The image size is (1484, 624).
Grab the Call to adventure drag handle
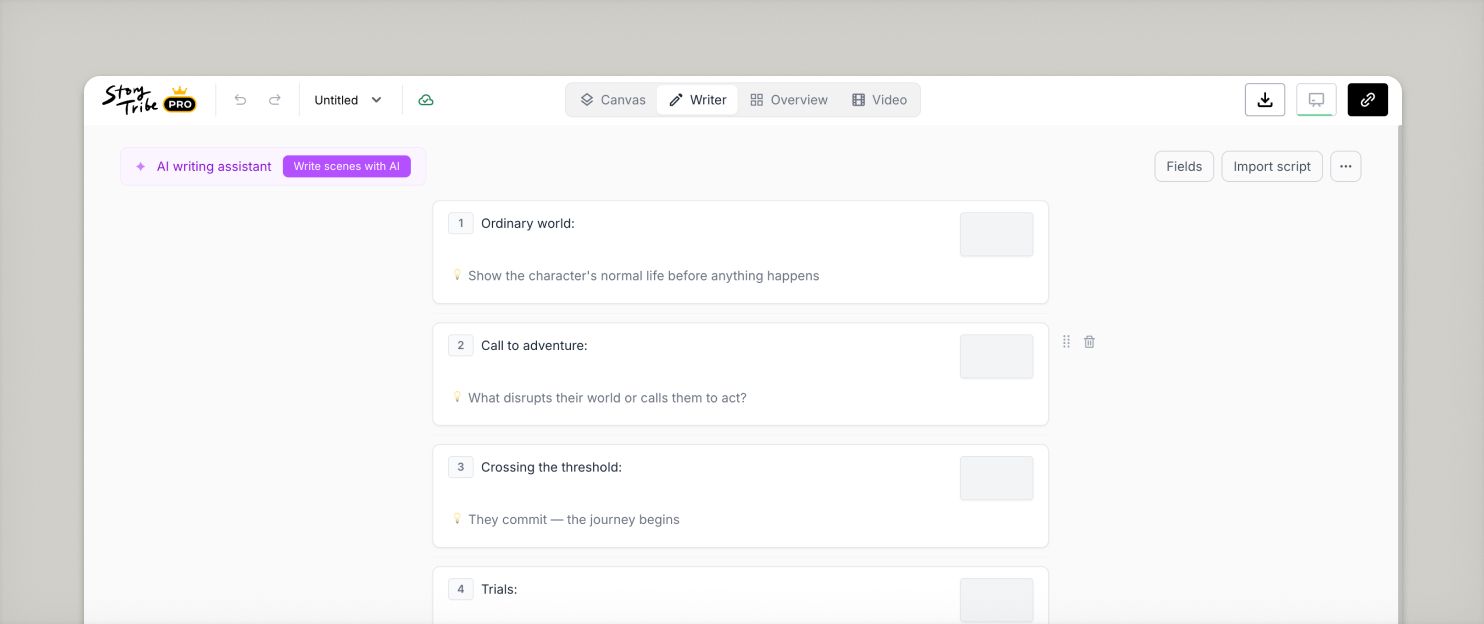point(1066,341)
